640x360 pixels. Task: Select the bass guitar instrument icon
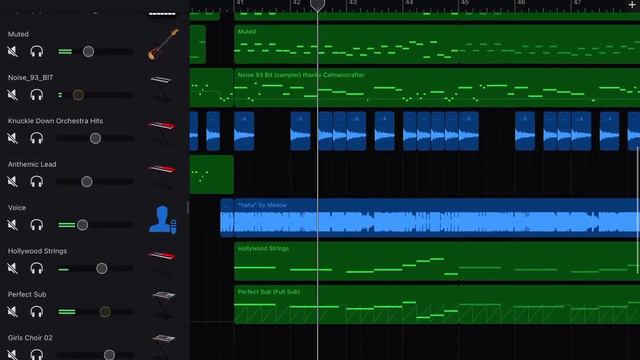[163, 44]
